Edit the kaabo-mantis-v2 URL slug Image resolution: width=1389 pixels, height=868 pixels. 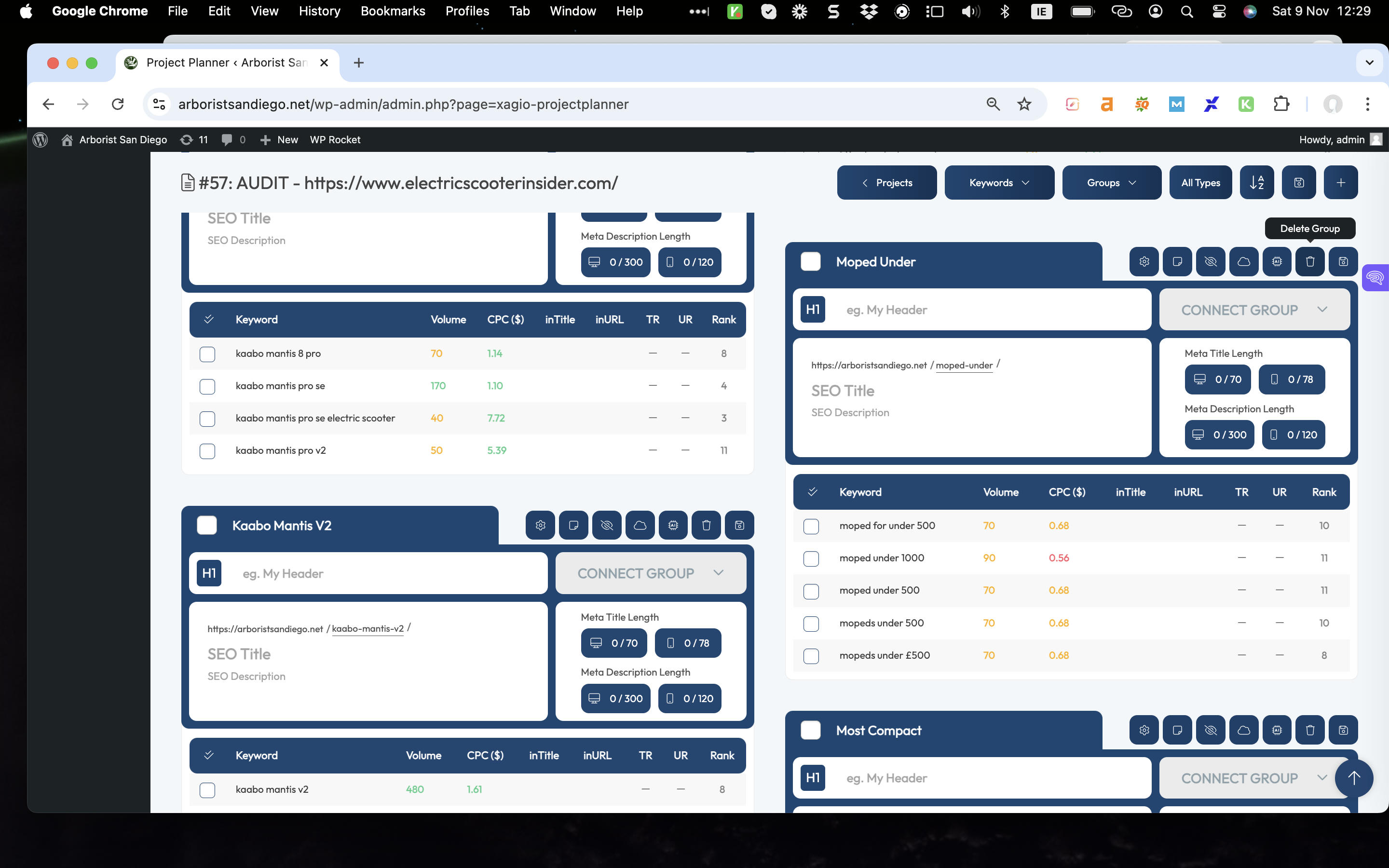coord(368,629)
